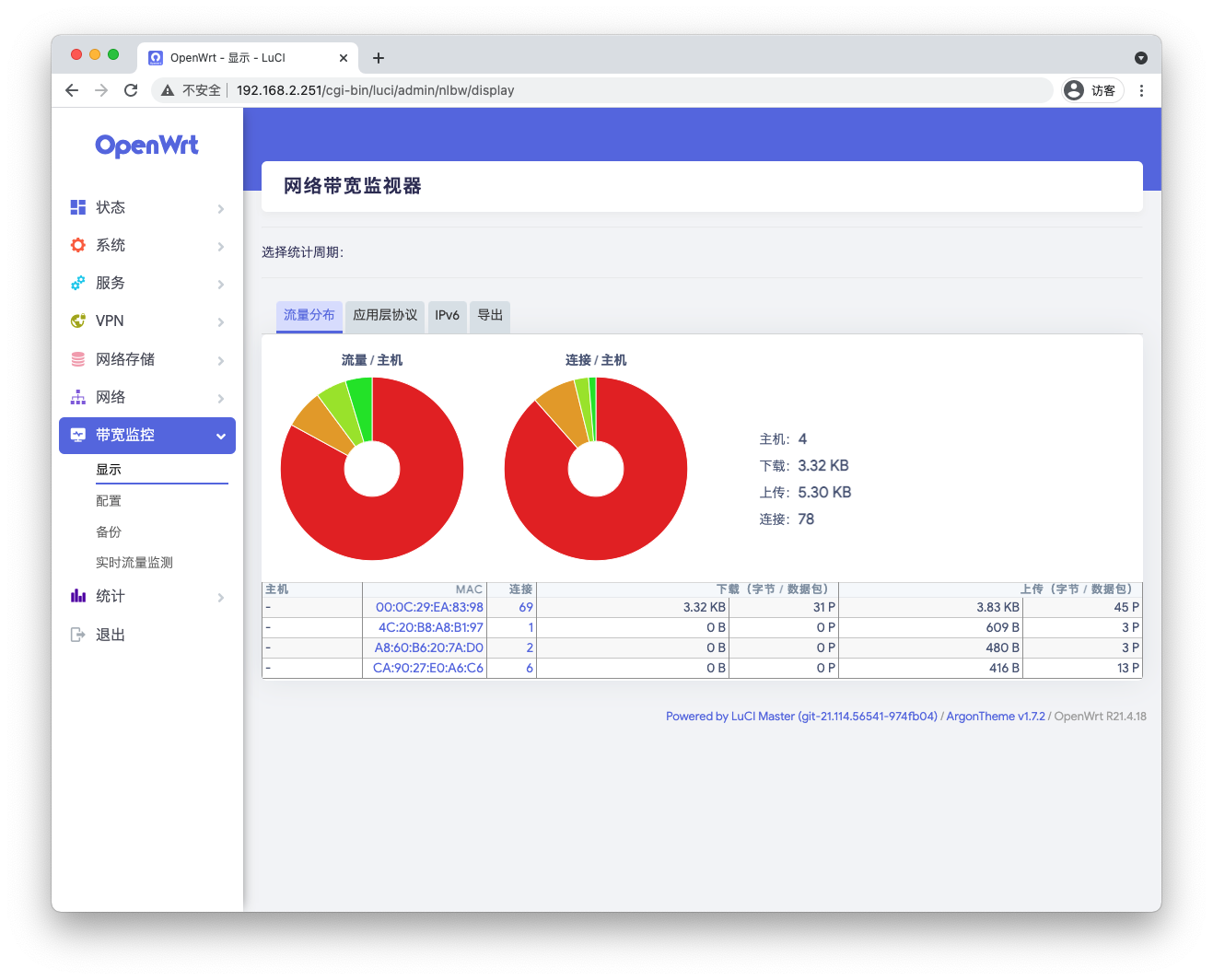Reload the page with browser refresh icon
This screenshot has height=980, width=1213.
click(x=131, y=90)
